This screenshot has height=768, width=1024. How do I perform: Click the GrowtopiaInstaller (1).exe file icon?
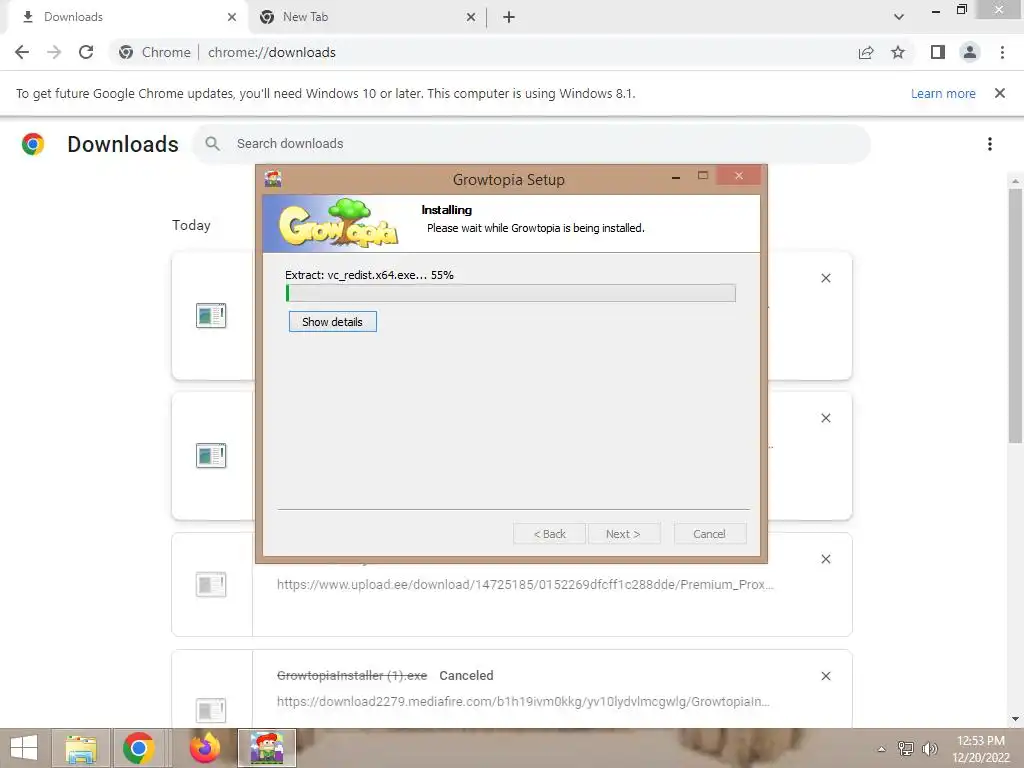point(211,709)
